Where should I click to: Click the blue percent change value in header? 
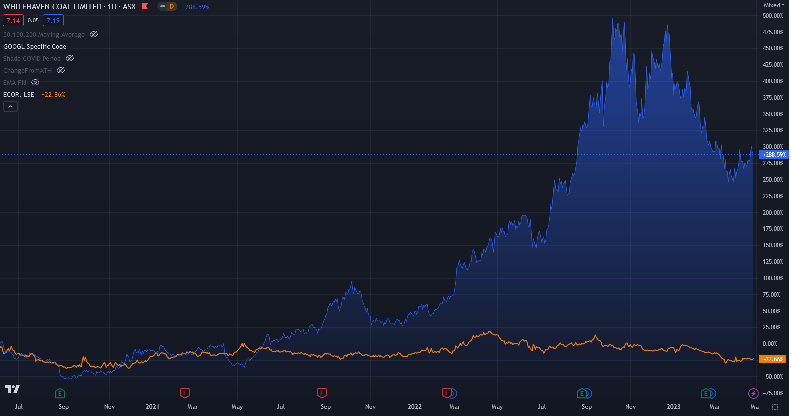[197, 7]
